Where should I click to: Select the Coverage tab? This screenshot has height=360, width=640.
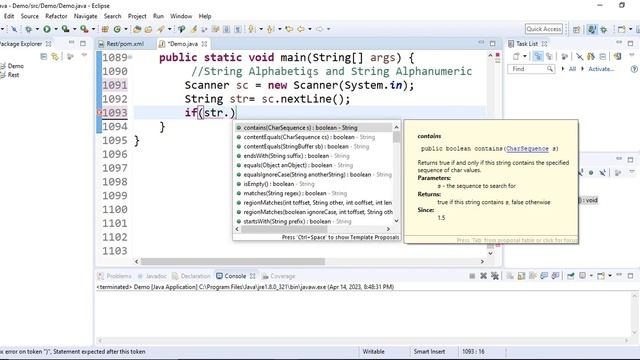pyautogui.click(x=278, y=276)
